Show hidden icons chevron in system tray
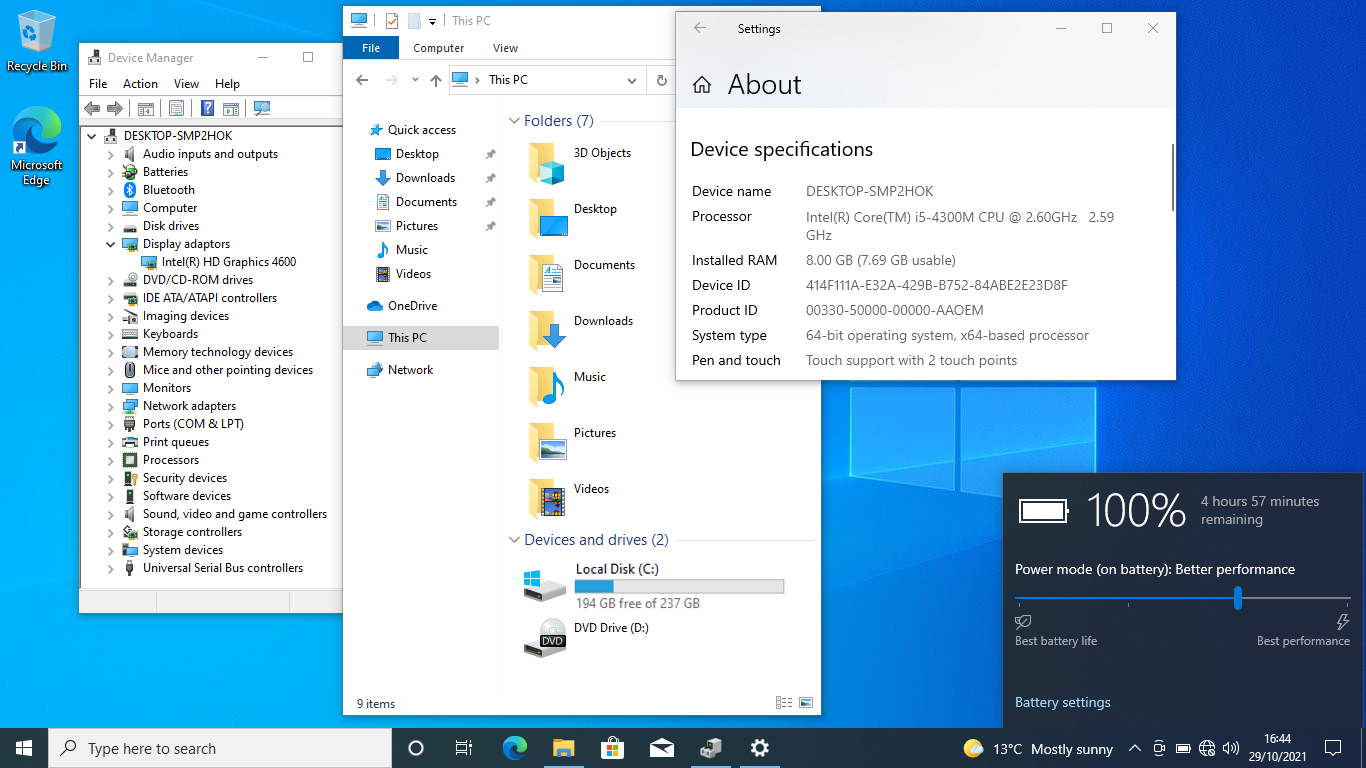The image size is (1366, 768). 1134,748
